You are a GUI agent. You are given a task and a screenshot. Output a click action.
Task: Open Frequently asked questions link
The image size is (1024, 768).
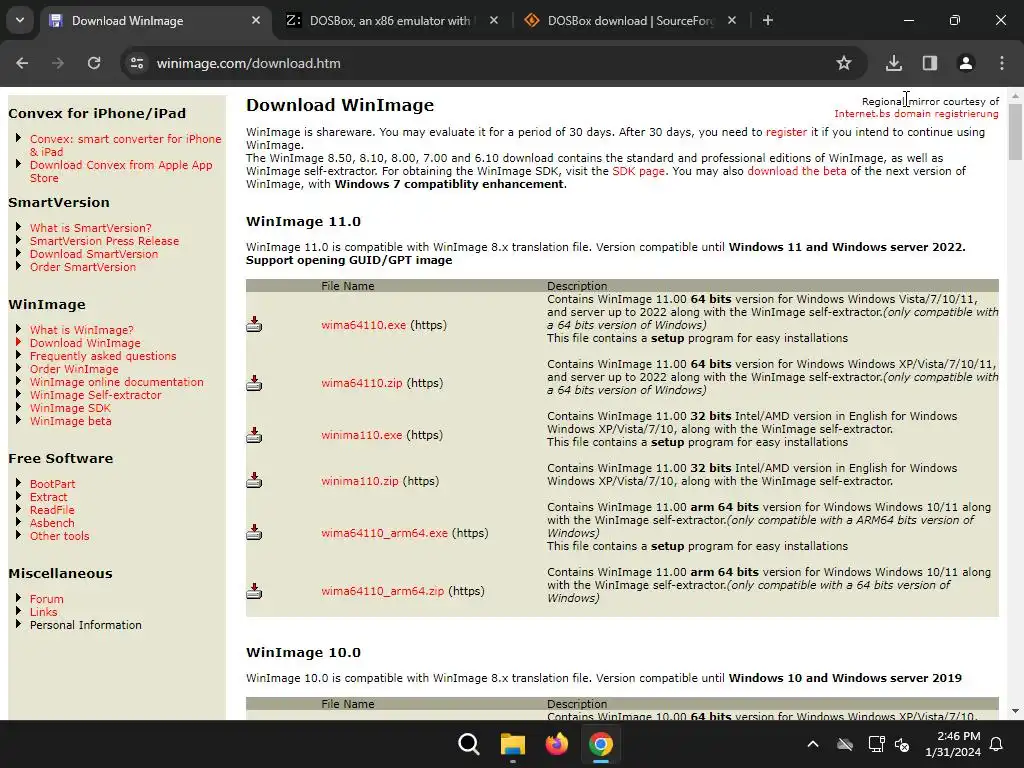point(103,356)
